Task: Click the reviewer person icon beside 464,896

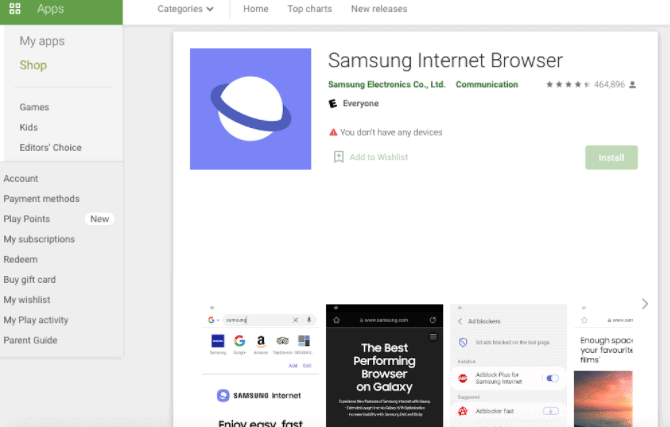Action: point(632,85)
